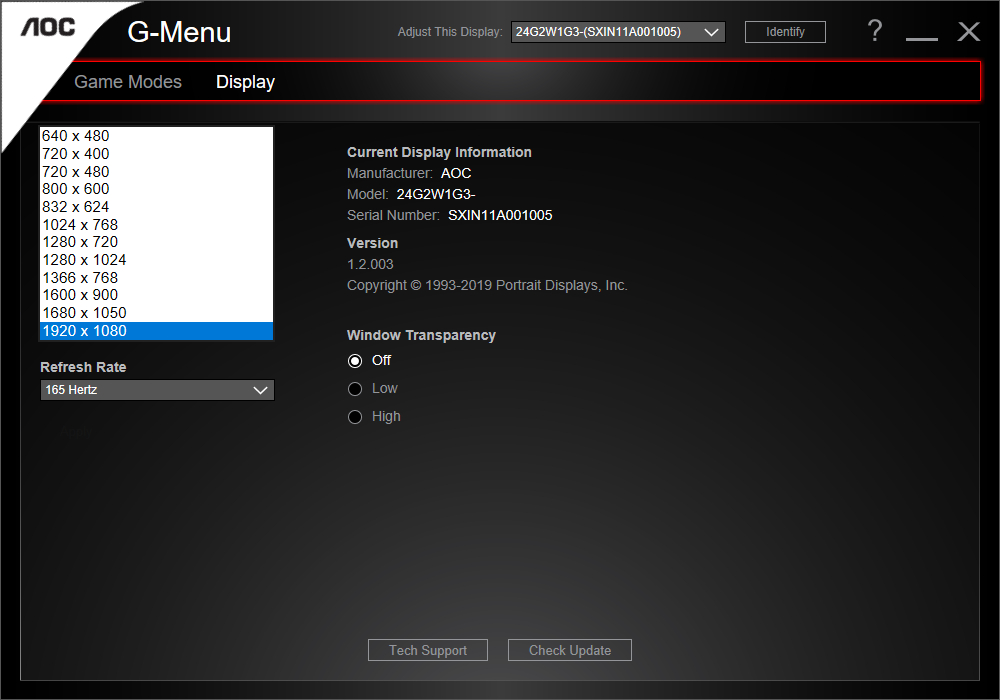Set Window Transparency to Low

355,389
